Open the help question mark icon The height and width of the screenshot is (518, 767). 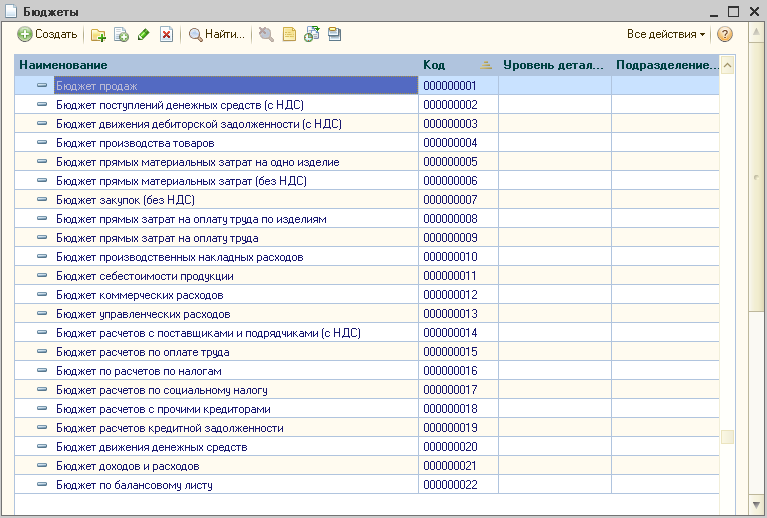coord(725,34)
